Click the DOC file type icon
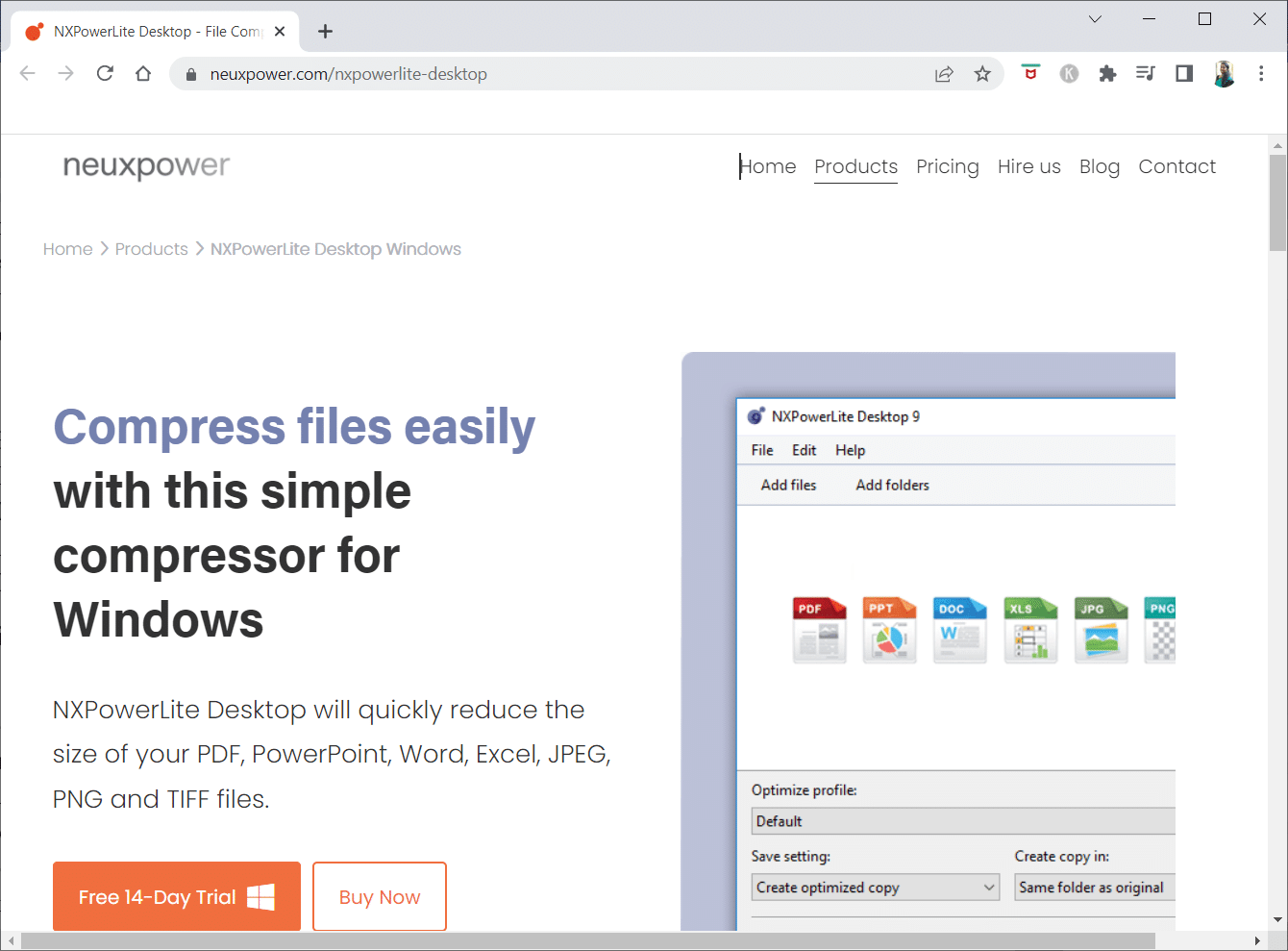 point(959,630)
